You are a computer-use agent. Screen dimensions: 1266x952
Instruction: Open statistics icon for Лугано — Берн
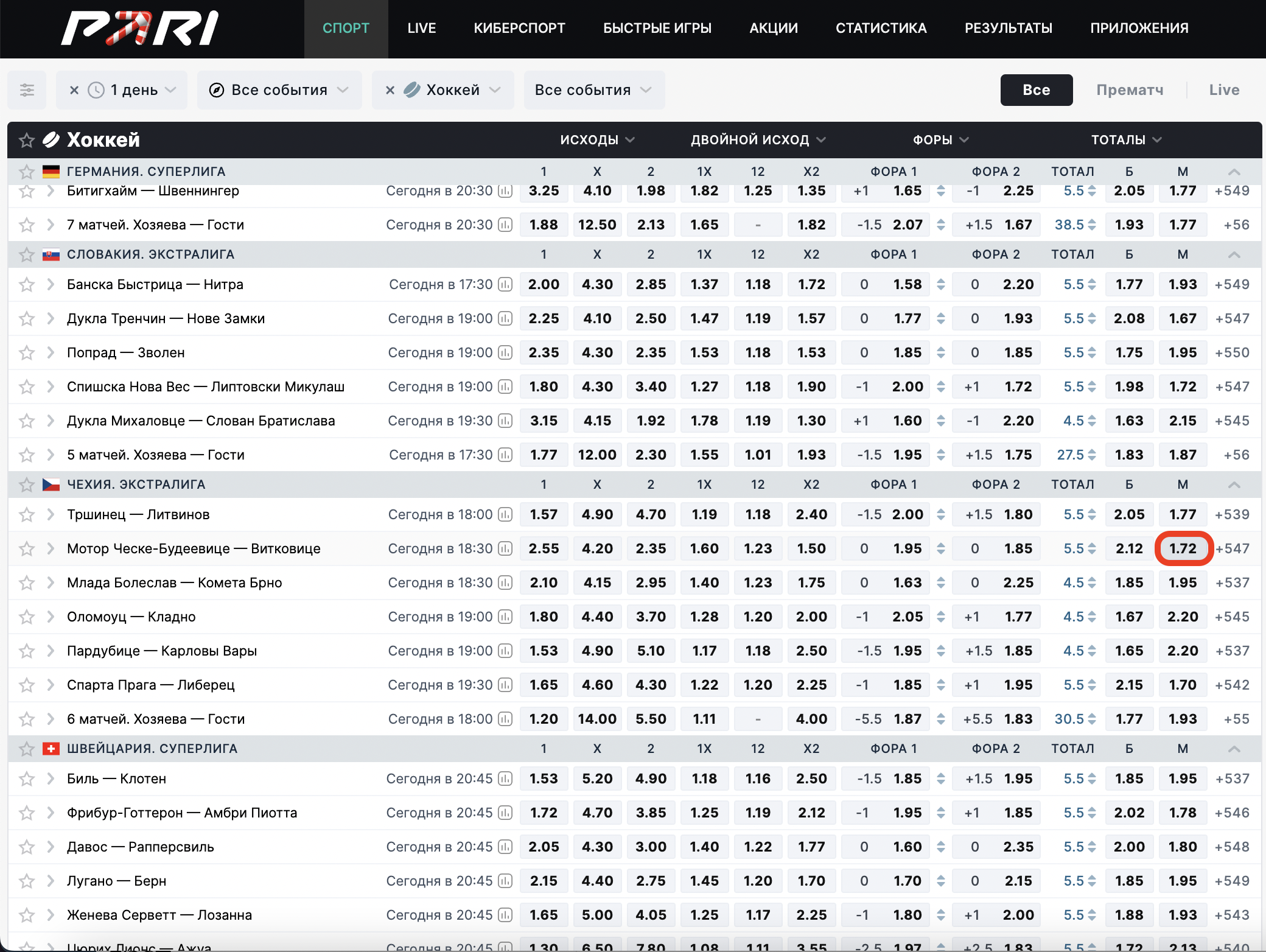click(505, 881)
